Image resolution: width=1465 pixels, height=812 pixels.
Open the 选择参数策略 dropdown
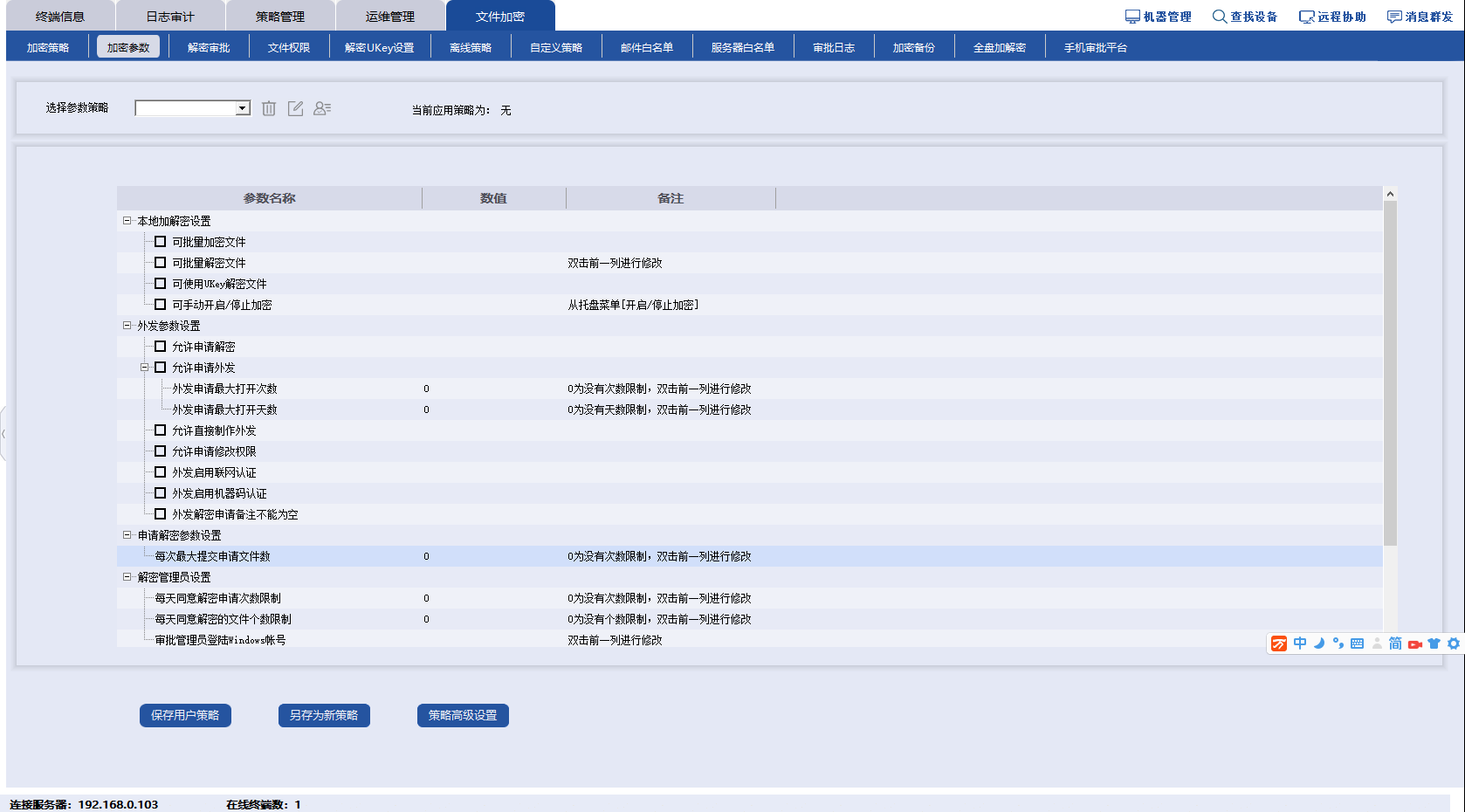193,108
